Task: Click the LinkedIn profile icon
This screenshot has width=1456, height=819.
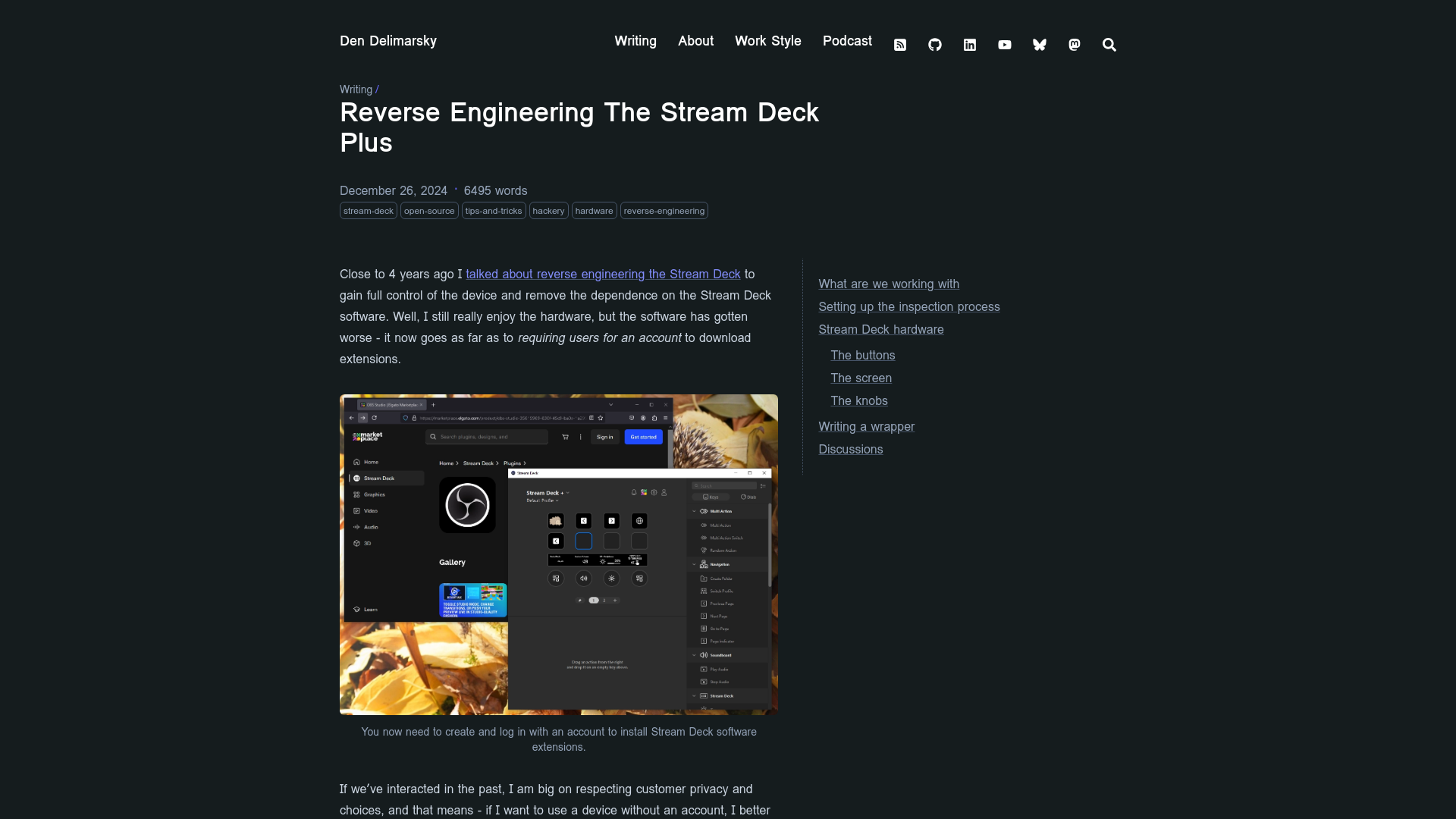Action: [969, 44]
